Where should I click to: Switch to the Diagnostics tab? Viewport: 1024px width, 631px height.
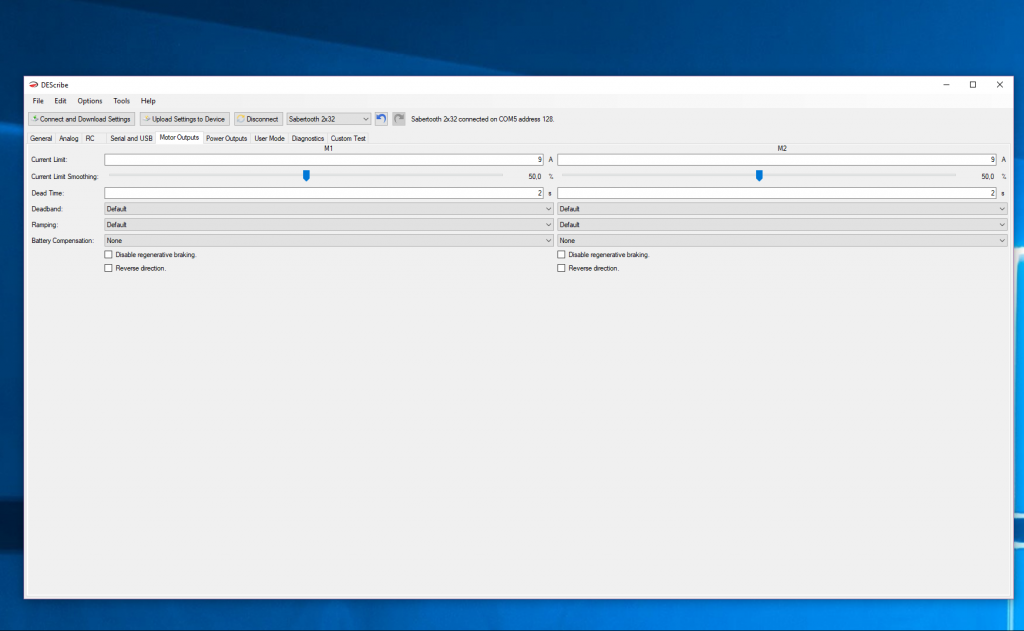coord(308,138)
